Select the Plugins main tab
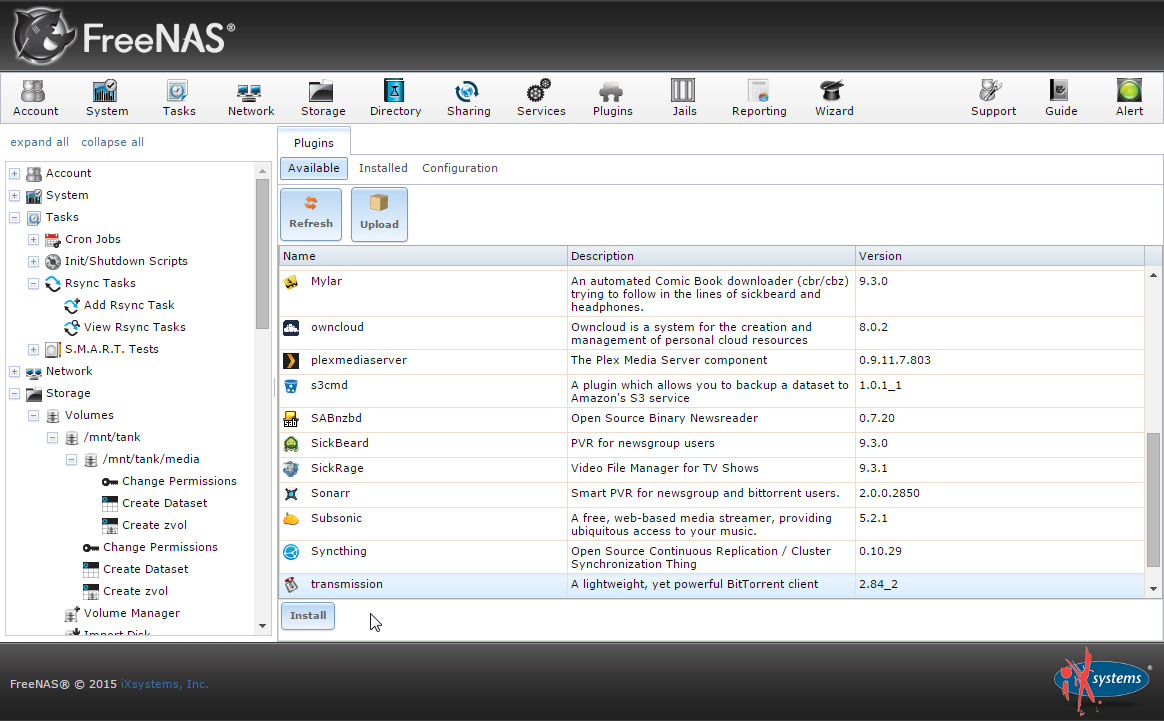1164x721 pixels. pos(314,142)
